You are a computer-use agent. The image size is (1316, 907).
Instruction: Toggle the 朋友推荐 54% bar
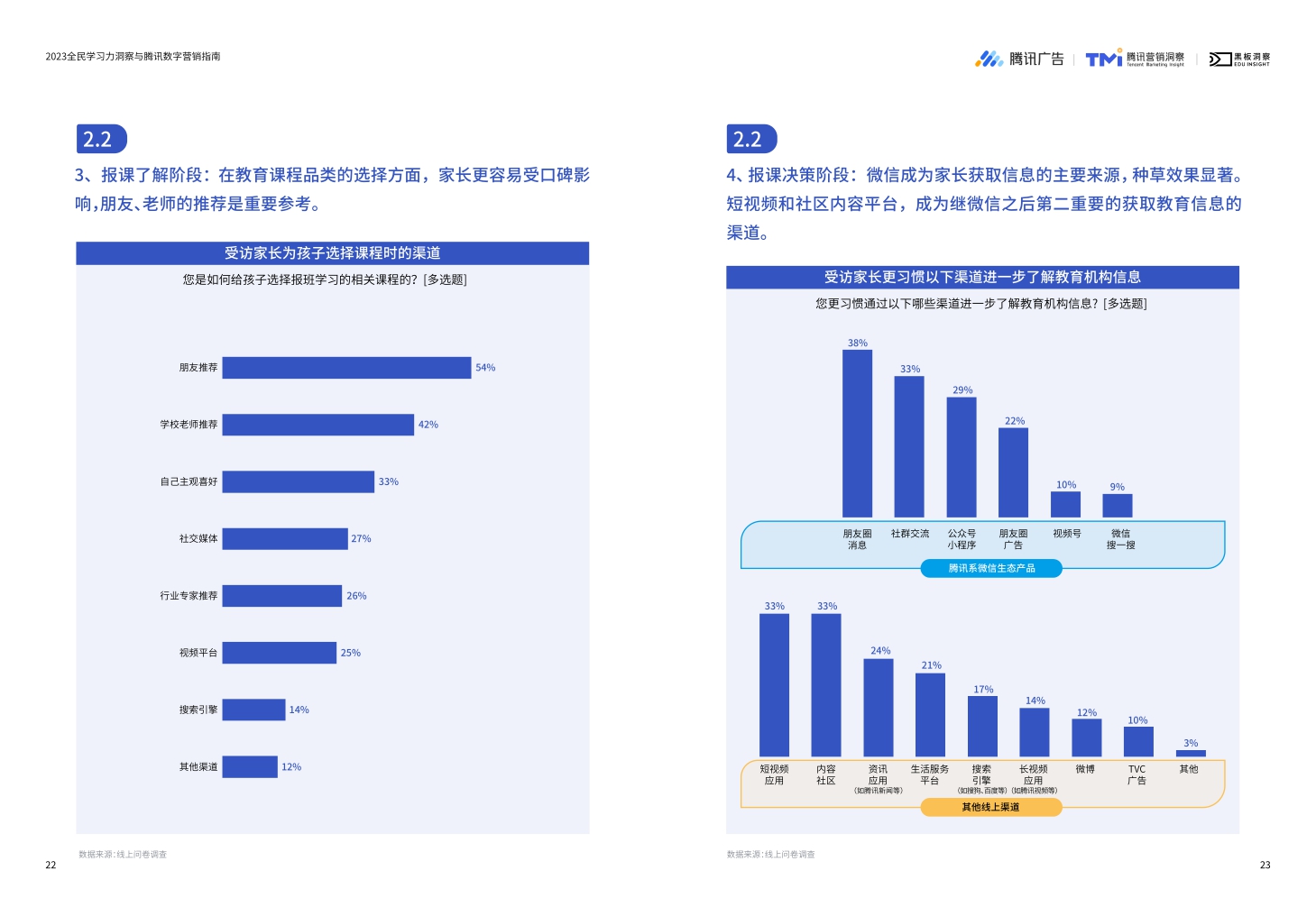click(x=347, y=368)
